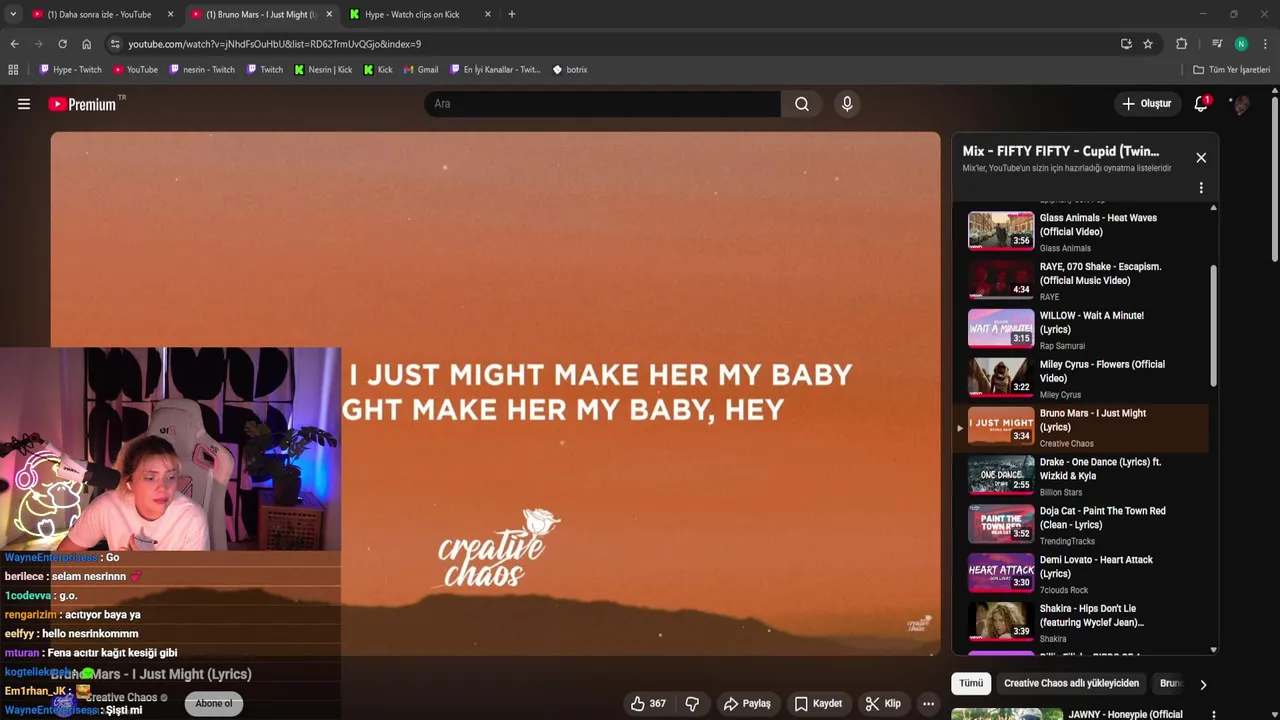The height and width of the screenshot is (720, 1280).
Task: Select Creative Chaos adlı yükleyiciden chip
Action: (x=1071, y=684)
